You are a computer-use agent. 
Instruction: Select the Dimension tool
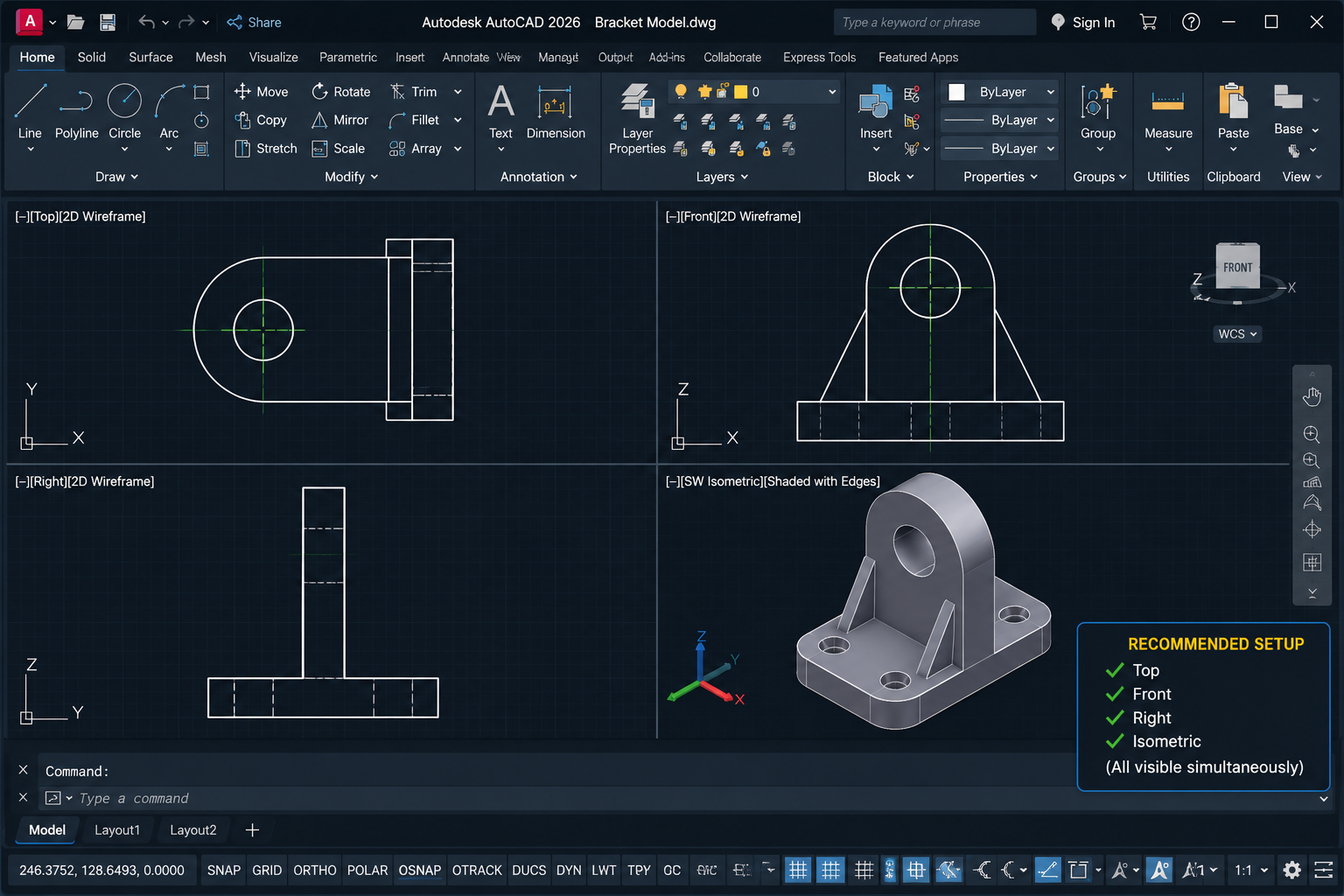[x=556, y=110]
